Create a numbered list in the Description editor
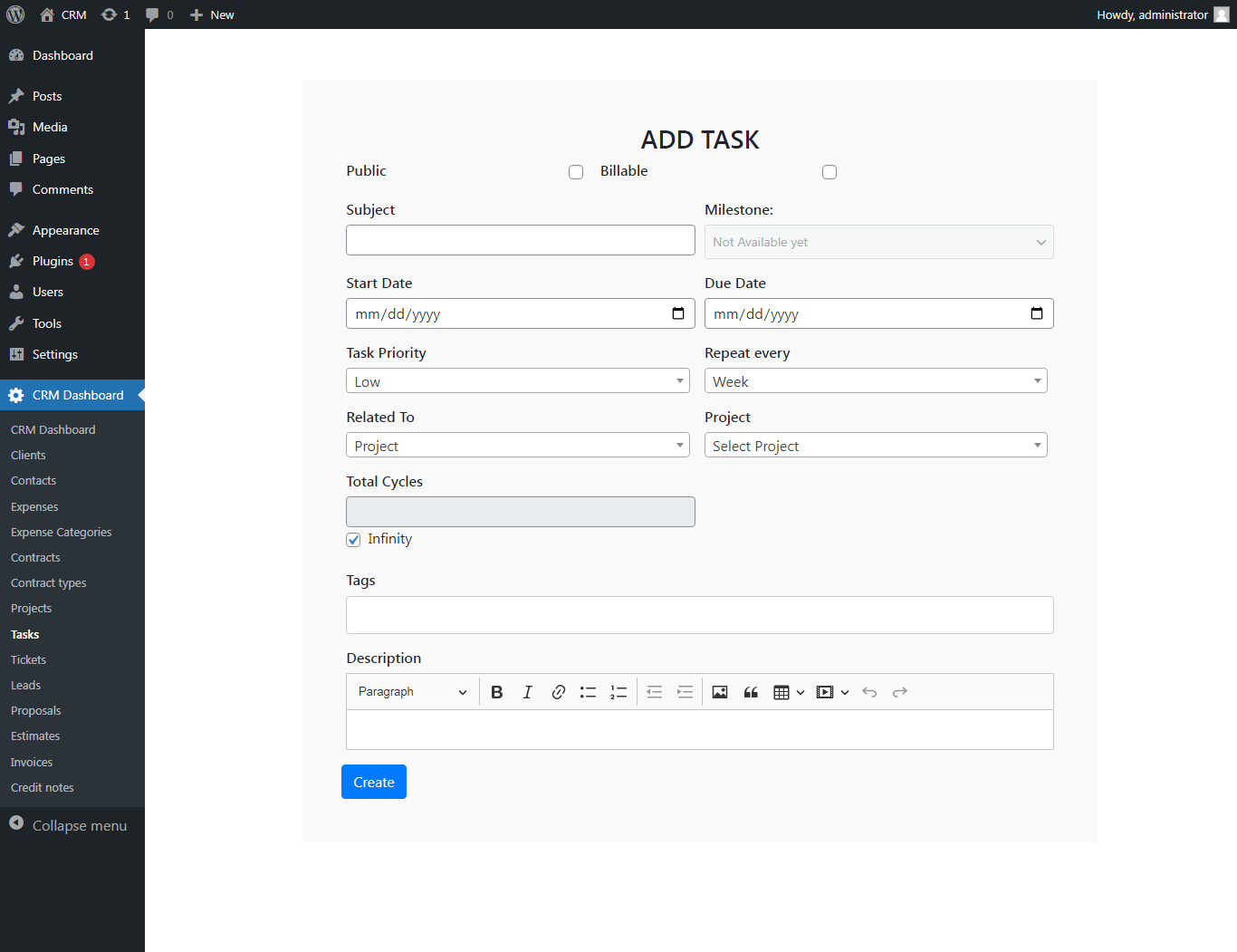 [618, 691]
